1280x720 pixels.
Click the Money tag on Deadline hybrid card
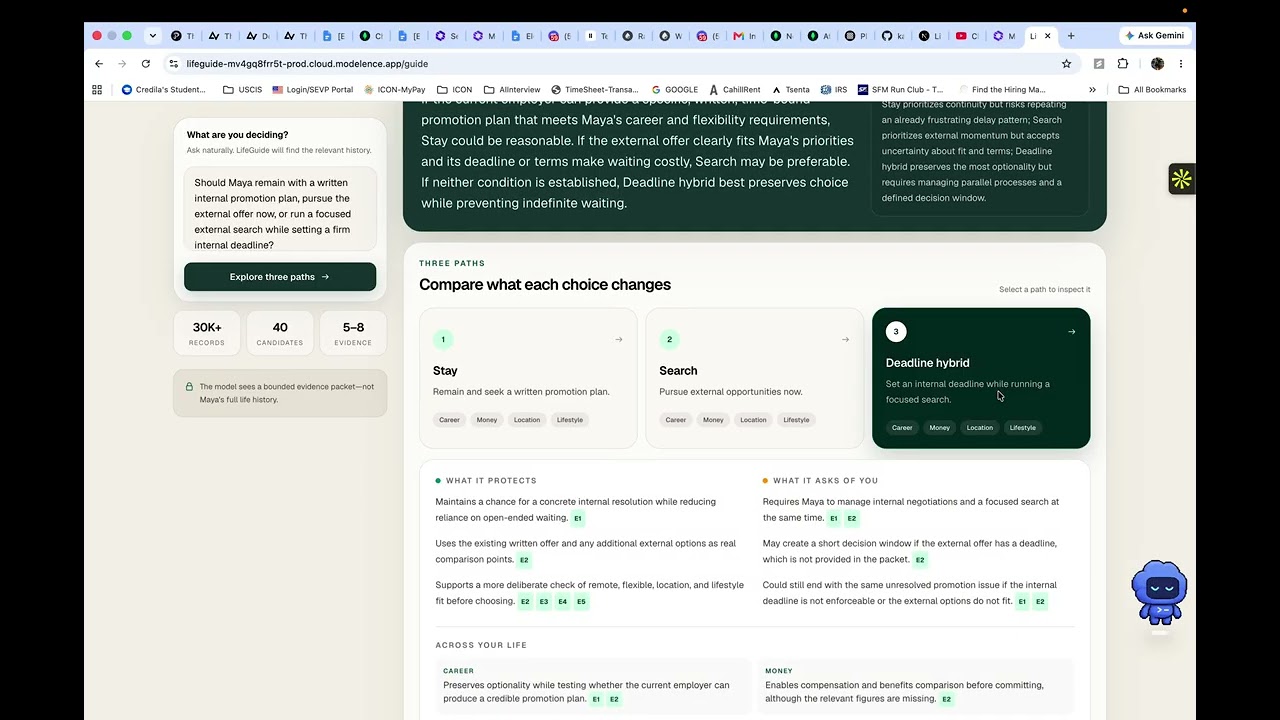click(x=939, y=428)
